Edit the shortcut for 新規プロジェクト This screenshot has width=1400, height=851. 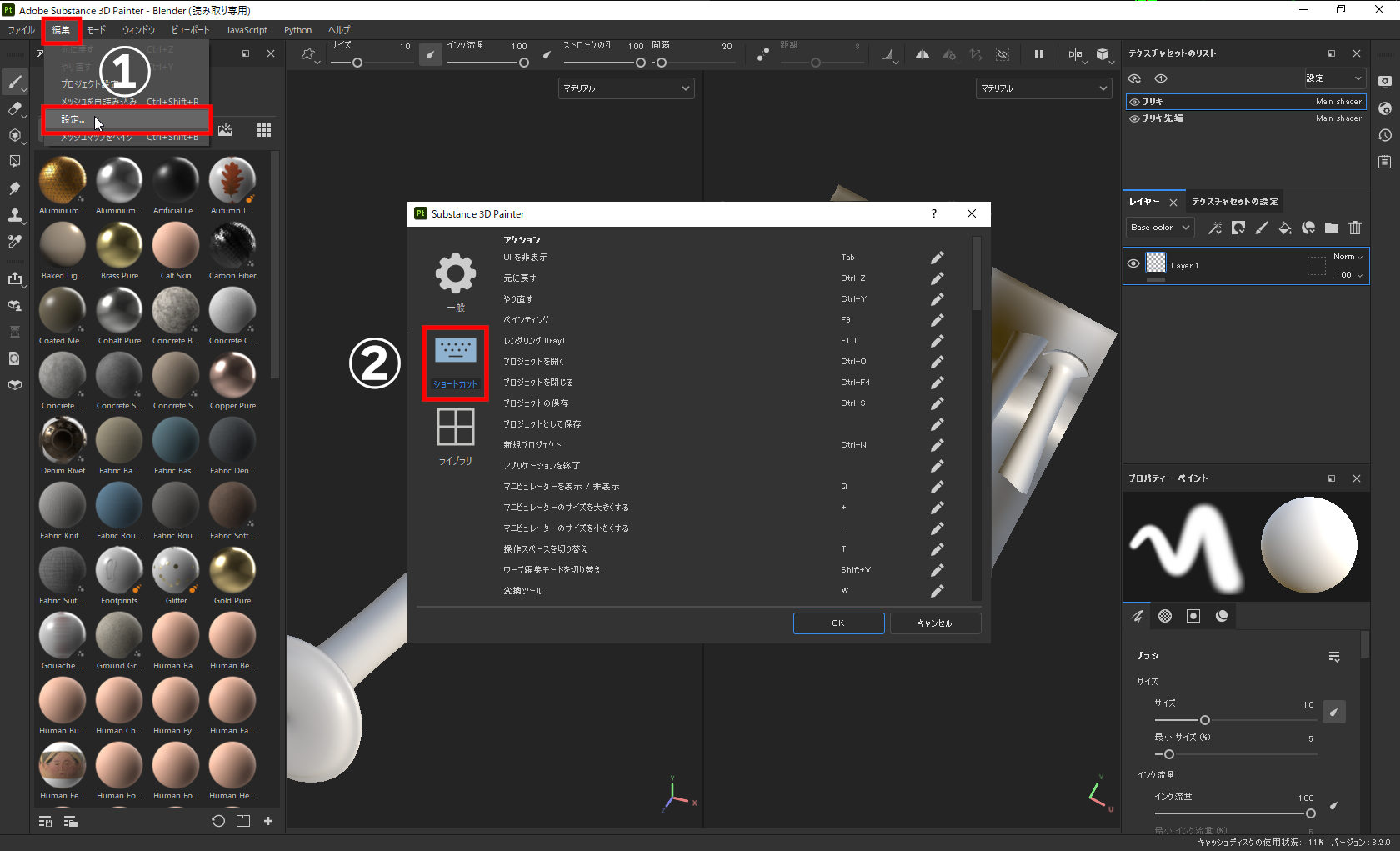point(937,445)
